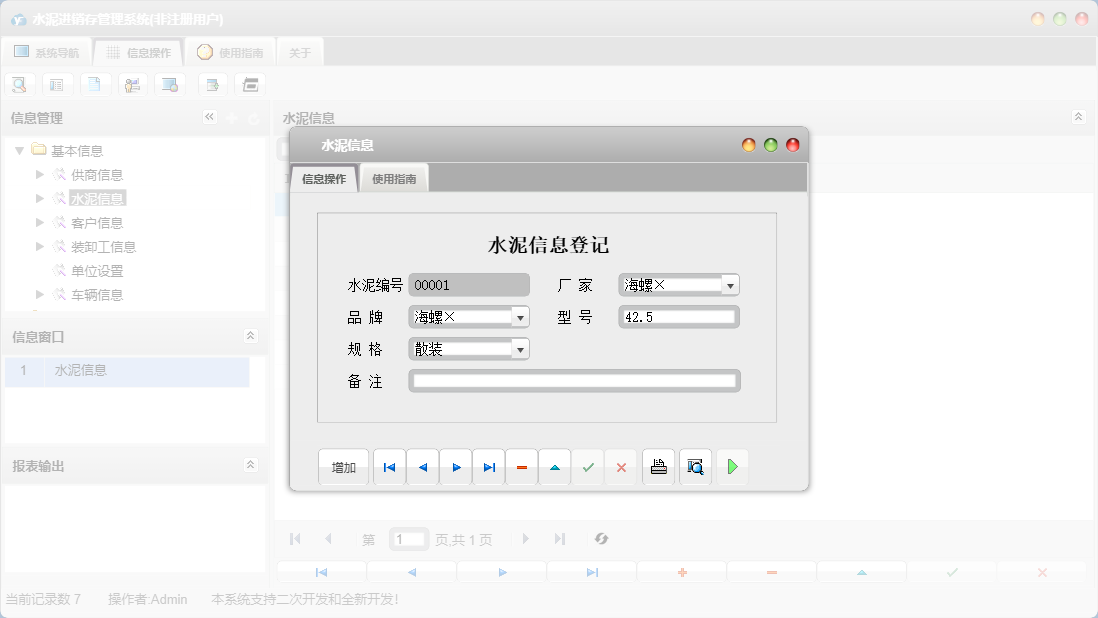Click inside the 备注 input field
The height and width of the screenshot is (618, 1098).
click(x=573, y=380)
